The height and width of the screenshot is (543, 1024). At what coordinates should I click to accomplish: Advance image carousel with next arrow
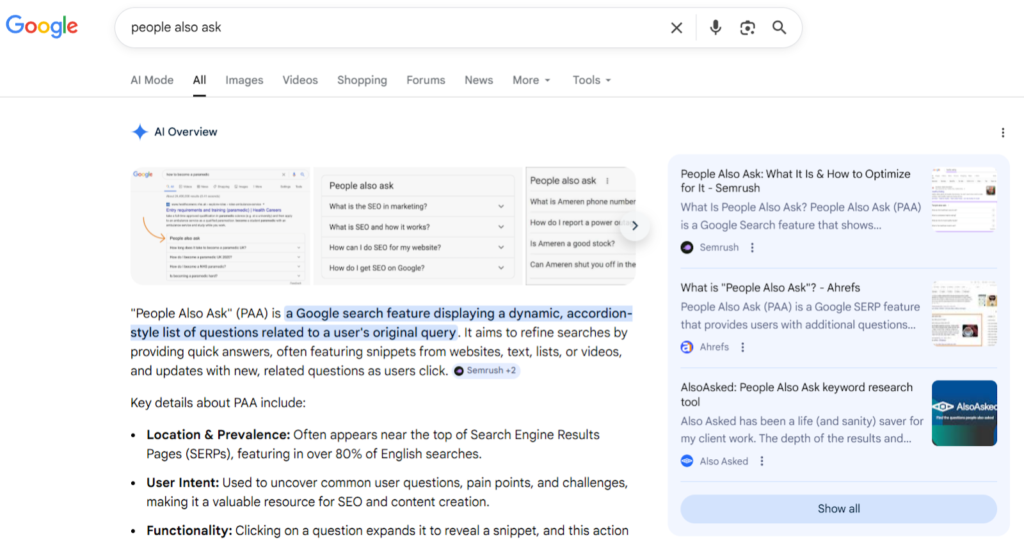coord(634,226)
